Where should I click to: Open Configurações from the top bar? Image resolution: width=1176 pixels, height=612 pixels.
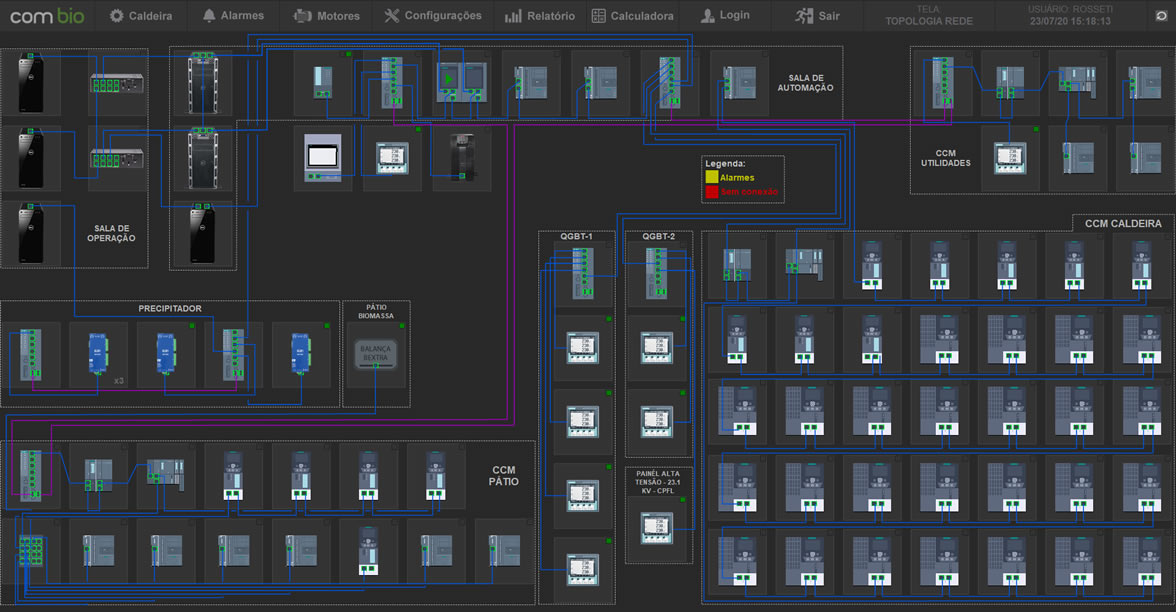[x=433, y=16]
